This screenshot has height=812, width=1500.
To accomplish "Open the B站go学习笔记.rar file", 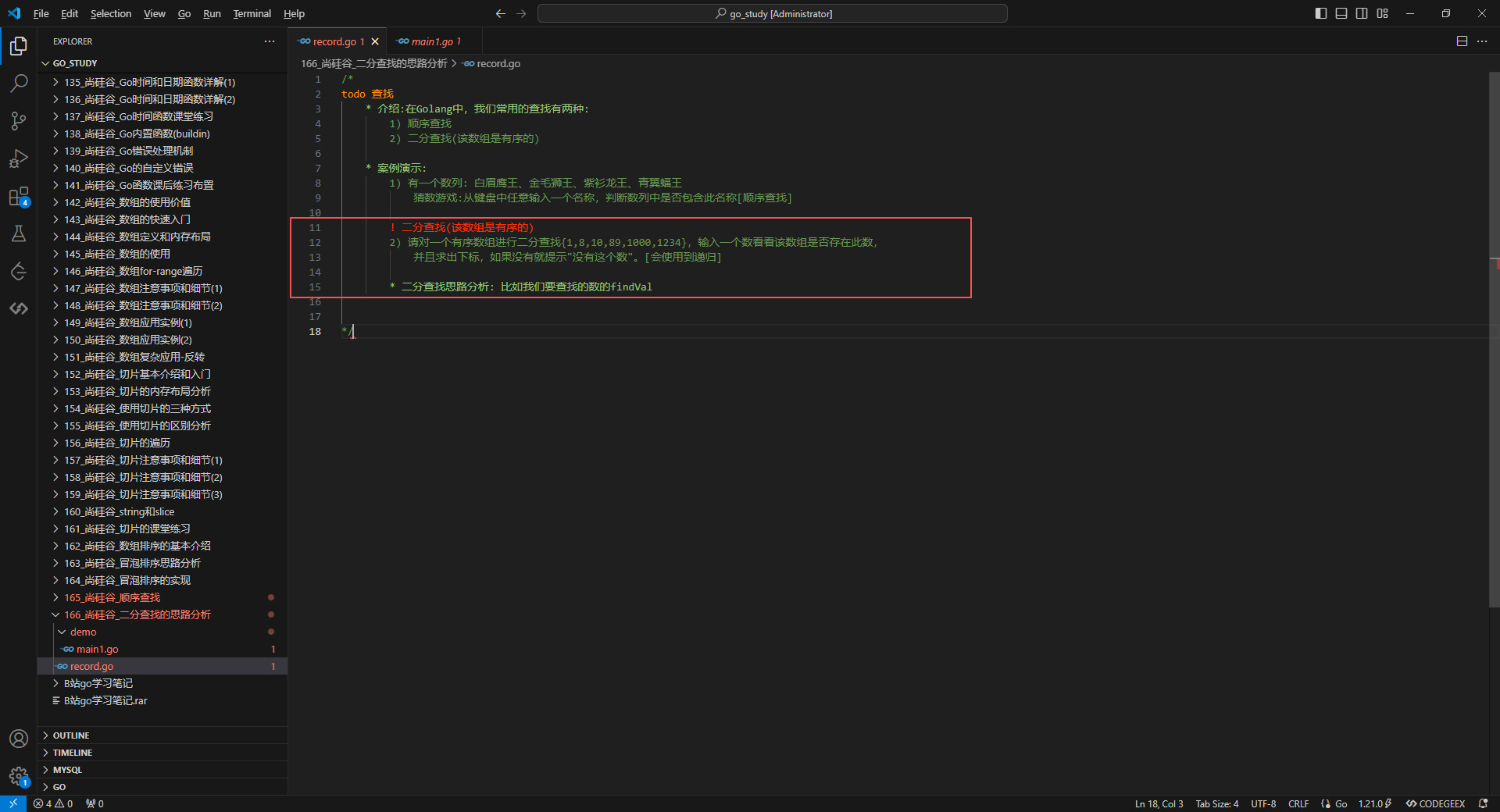I will click(162, 700).
